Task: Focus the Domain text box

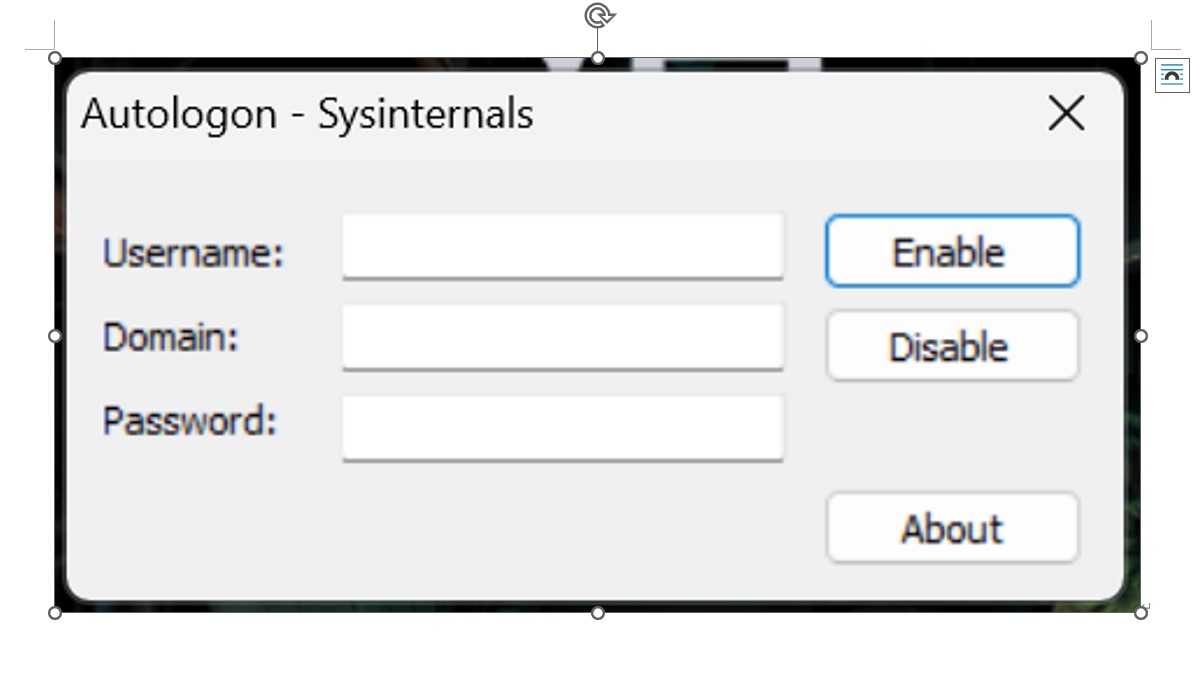Action: [562, 338]
